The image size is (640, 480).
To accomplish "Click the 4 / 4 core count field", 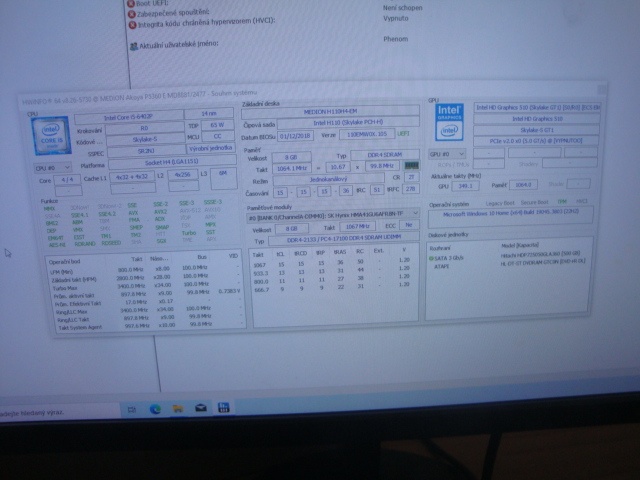I will pyautogui.click(x=67, y=179).
